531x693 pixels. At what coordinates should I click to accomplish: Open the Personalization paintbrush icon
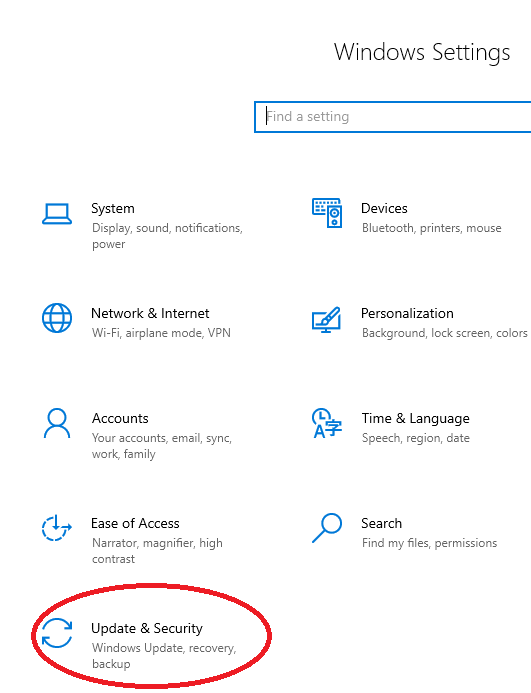[x=326, y=320]
